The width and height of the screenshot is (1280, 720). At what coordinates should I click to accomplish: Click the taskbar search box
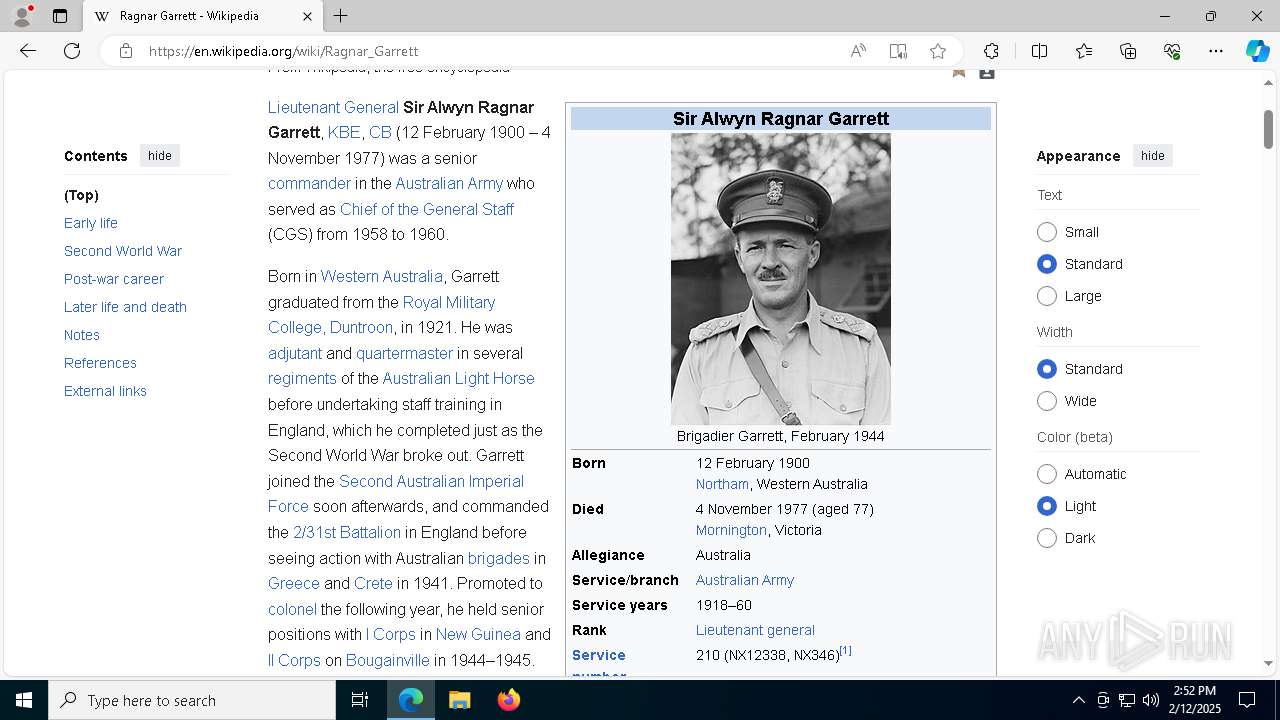(x=192, y=700)
